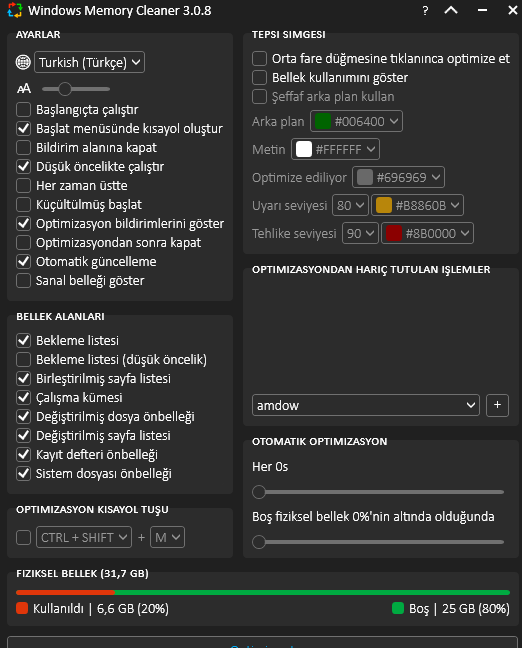Image resolution: width=522 pixels, height=648 pixels.
Task: Enable Başlangıçta çalıştır checkbox
Action: click(x=24, y=110)
